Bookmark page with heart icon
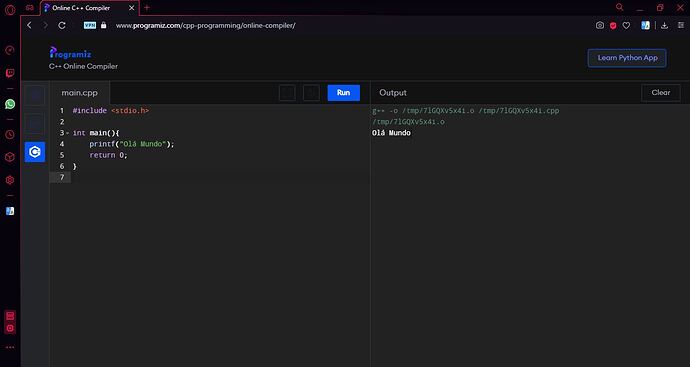 pos(626,26)
